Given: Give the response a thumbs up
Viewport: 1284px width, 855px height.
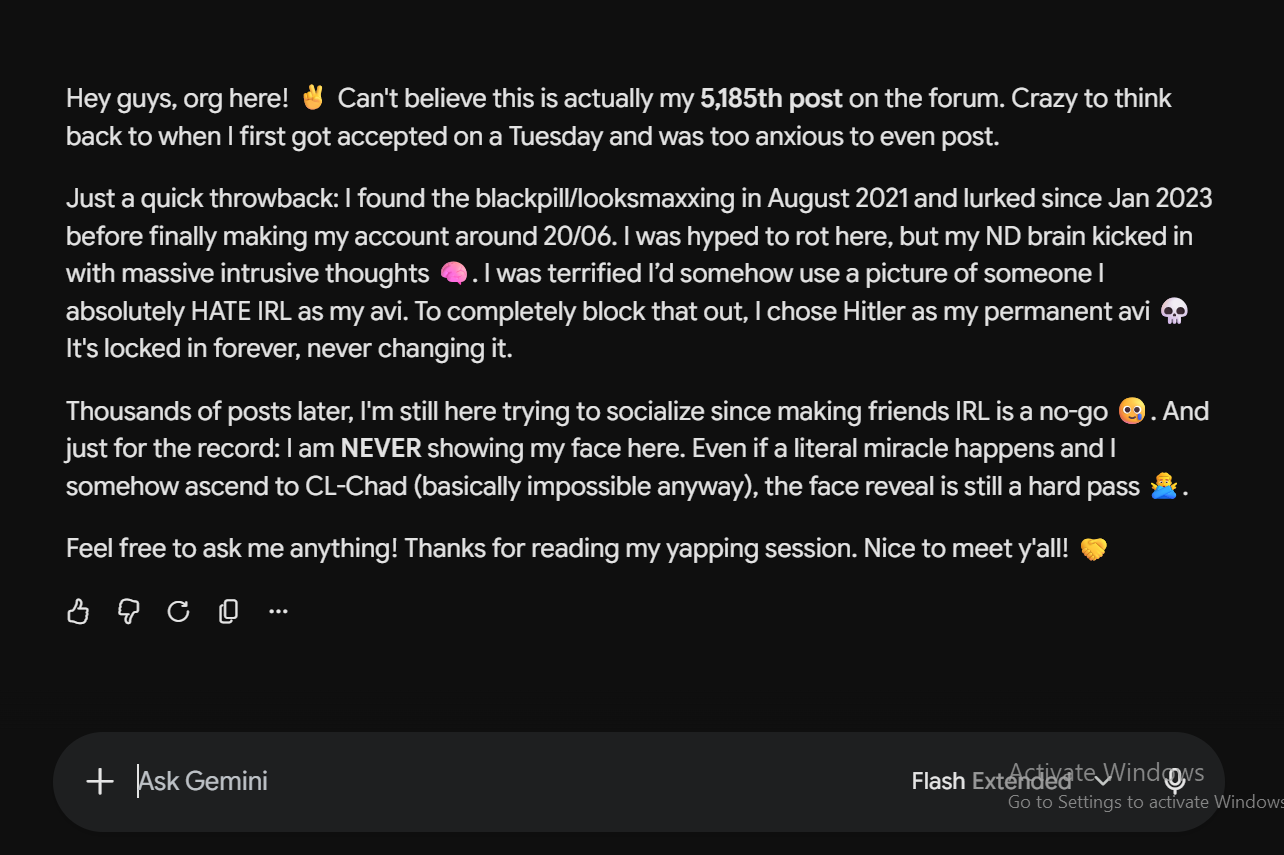Looking at the screenshot, I should pyautogui.click(x=78, y=611).
